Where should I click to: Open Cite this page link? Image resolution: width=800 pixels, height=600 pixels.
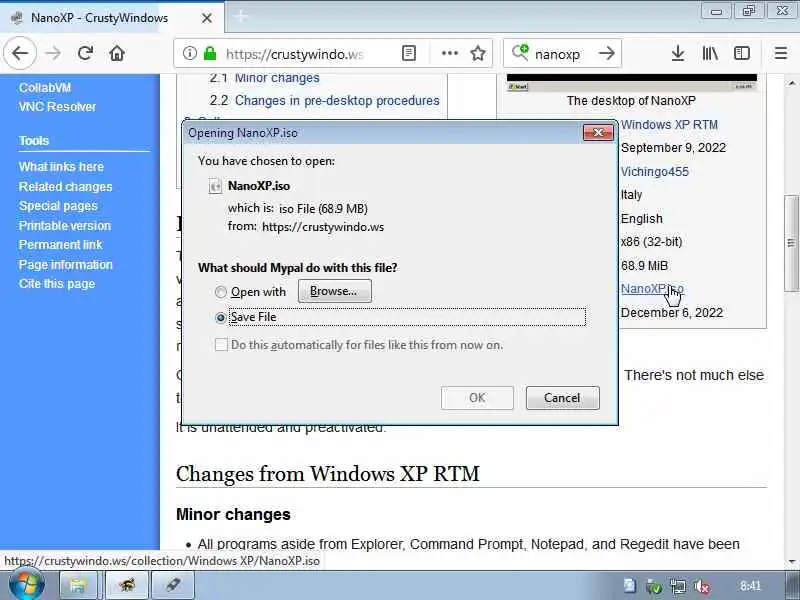pos(57,284)
